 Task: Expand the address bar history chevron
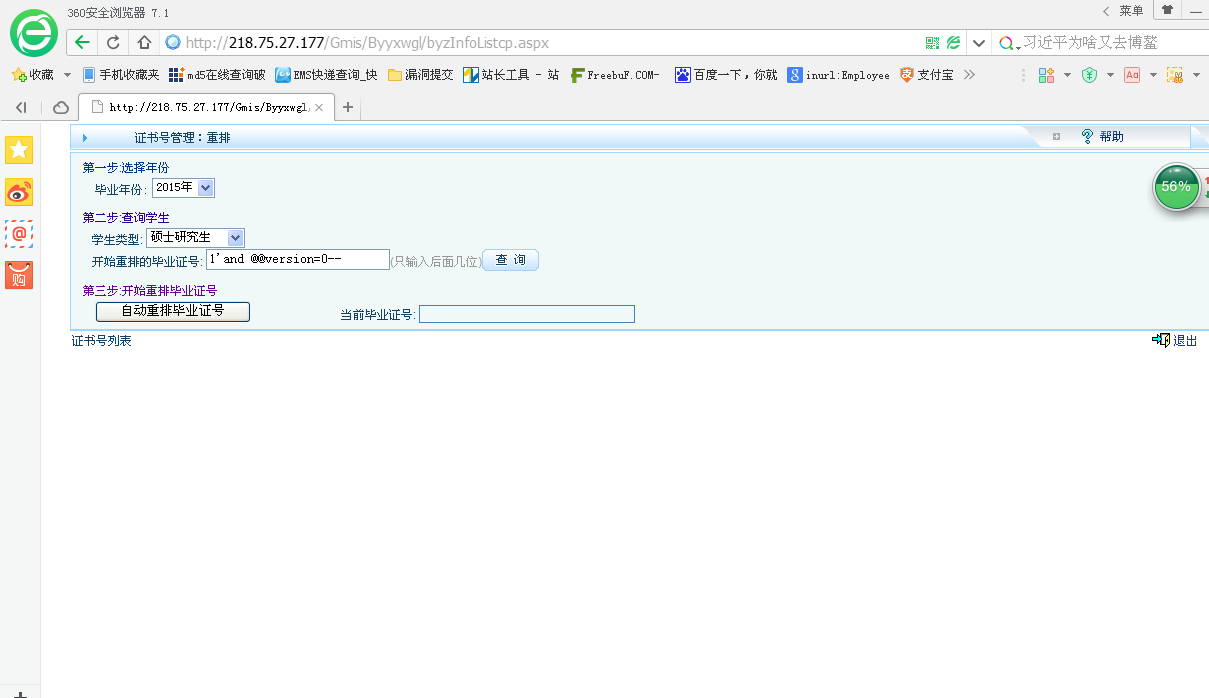(979, 43)
